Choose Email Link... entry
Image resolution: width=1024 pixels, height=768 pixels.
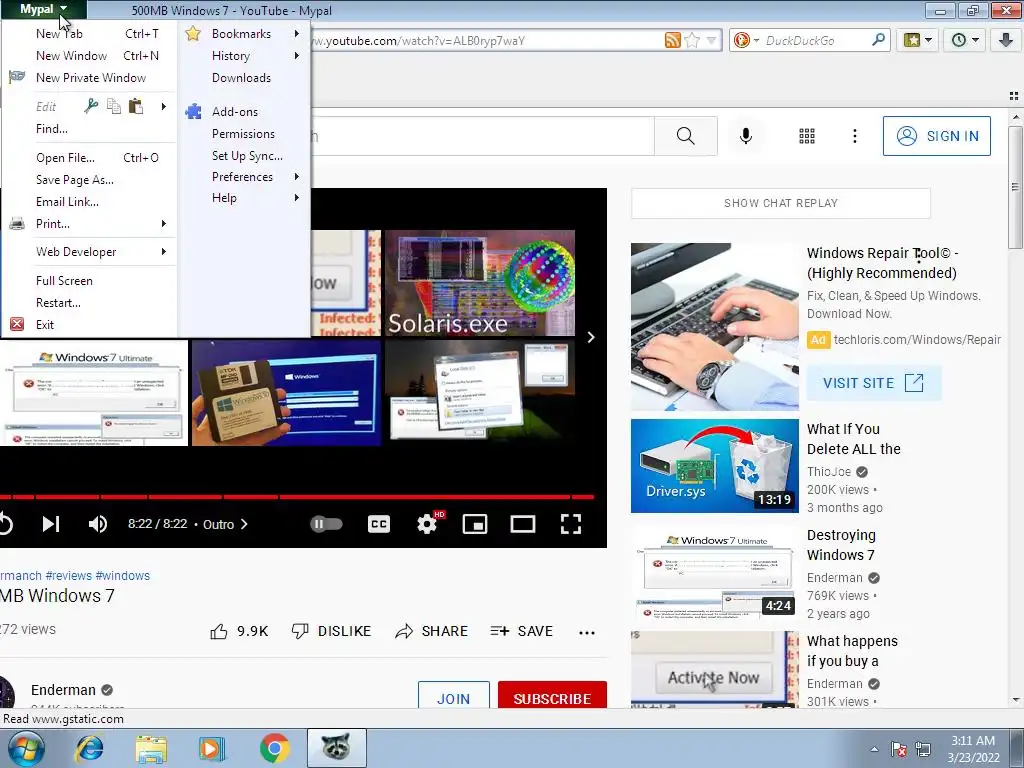[x=91, y=202]
